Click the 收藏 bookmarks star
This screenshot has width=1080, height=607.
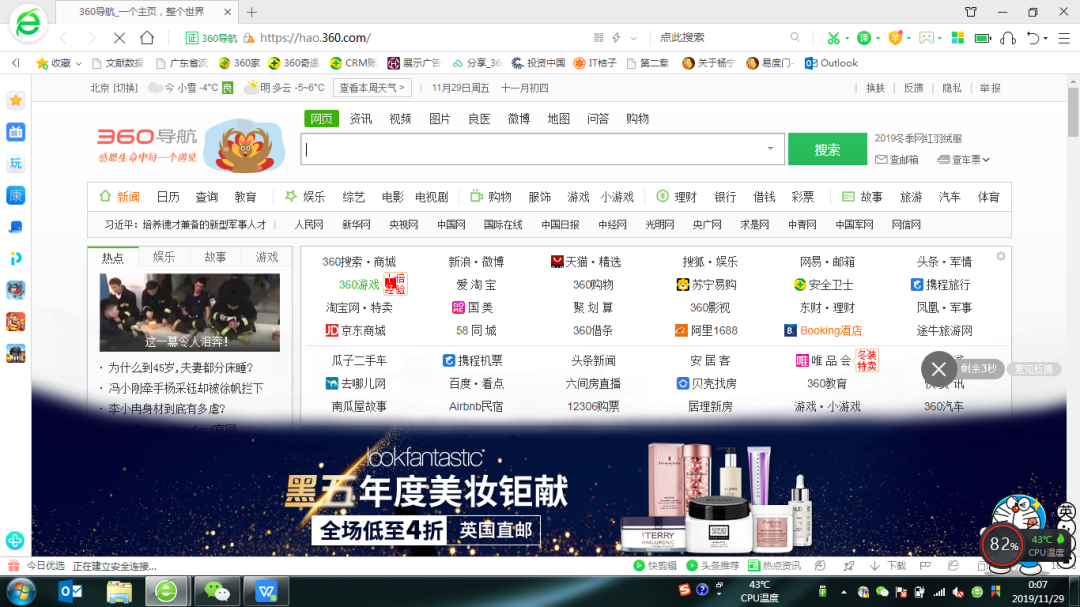point(42,63)
